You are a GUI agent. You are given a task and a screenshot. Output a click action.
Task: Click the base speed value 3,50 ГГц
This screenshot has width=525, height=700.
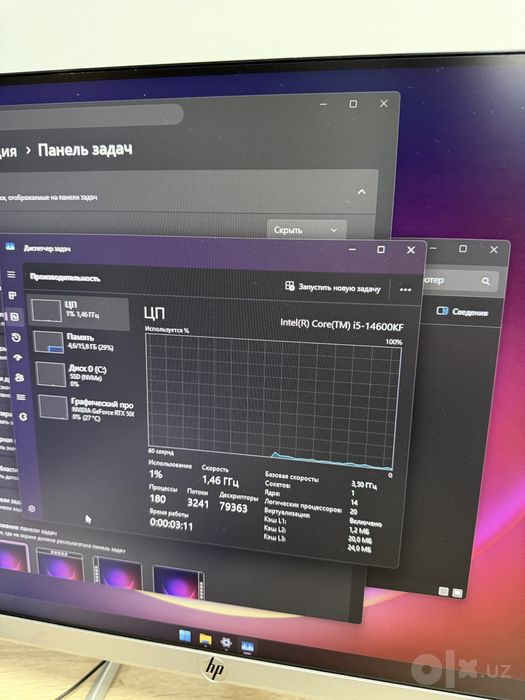click(x=364, y=485)
